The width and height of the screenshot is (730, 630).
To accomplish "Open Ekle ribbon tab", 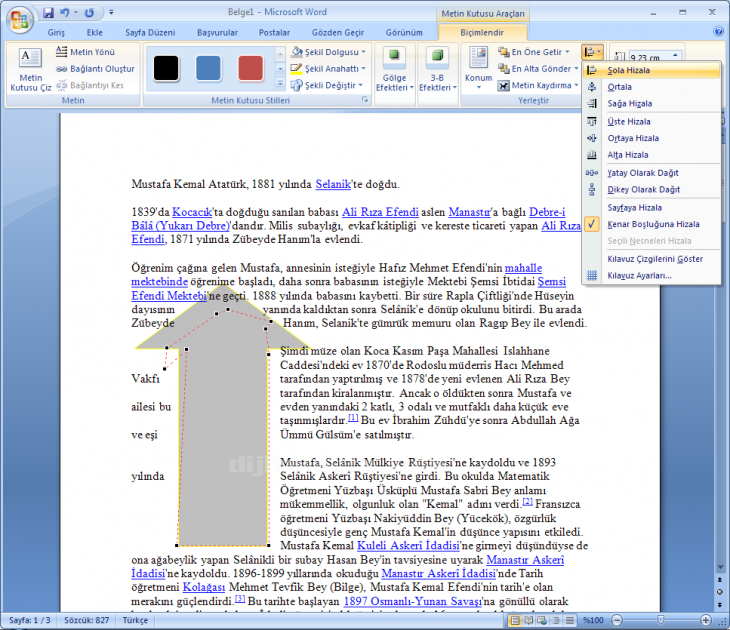I will pos(95,33).
